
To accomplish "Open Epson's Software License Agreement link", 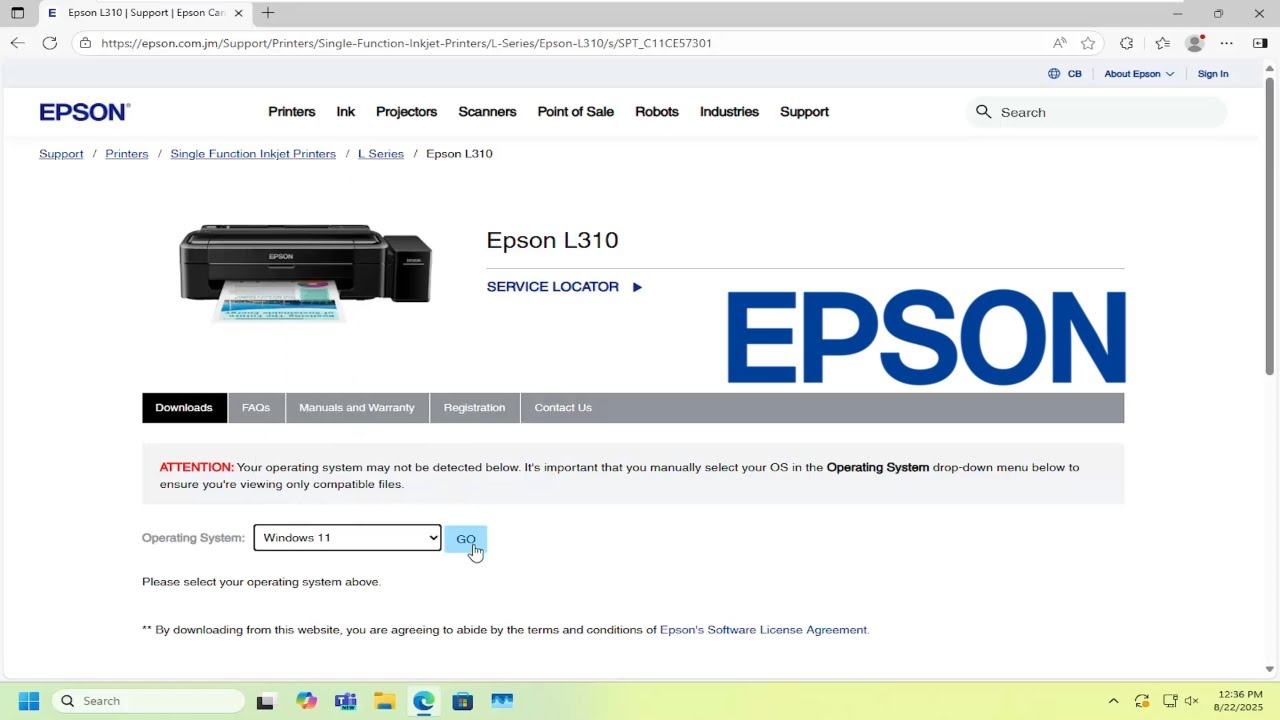I will point(764,630).
